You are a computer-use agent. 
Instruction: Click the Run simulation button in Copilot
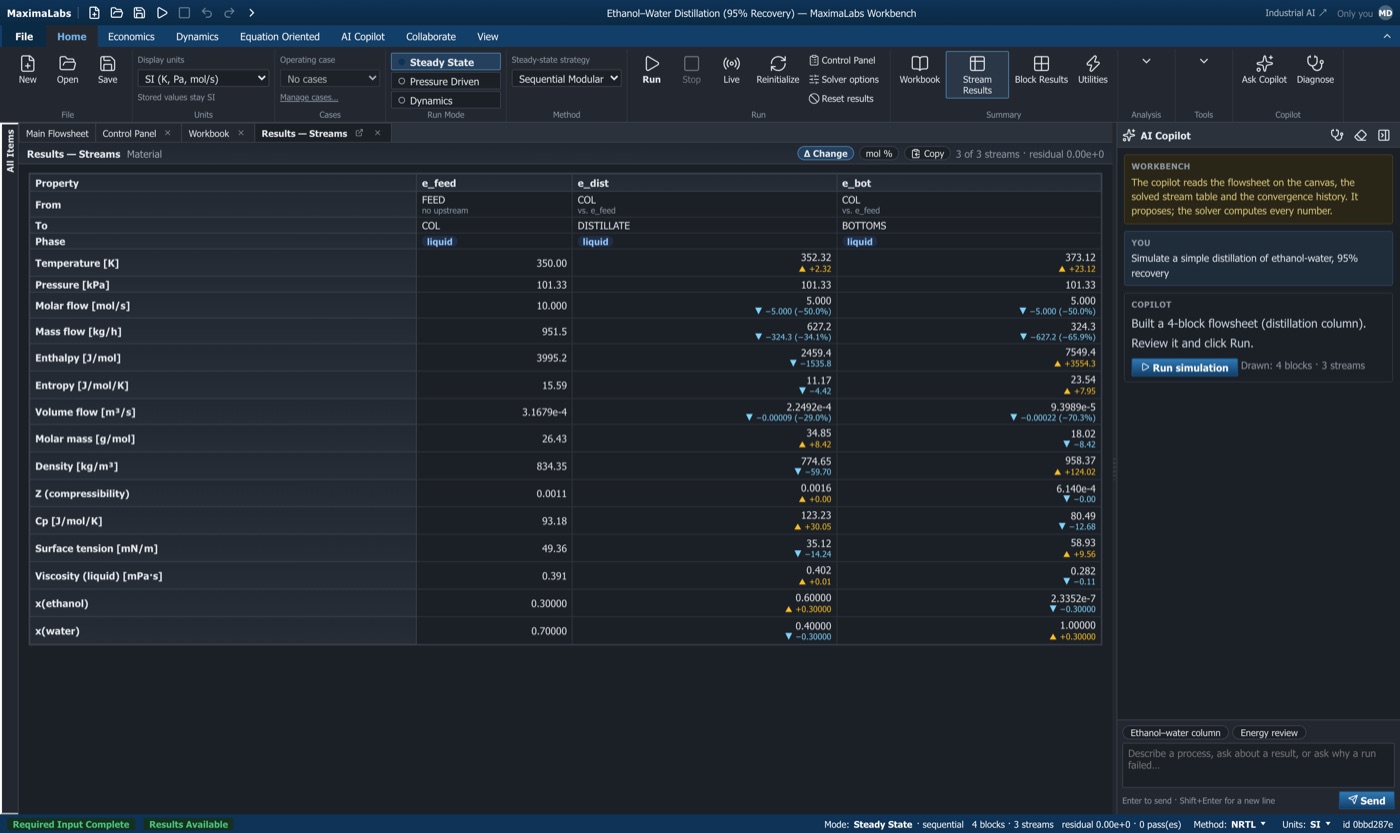pos(1184,367)
